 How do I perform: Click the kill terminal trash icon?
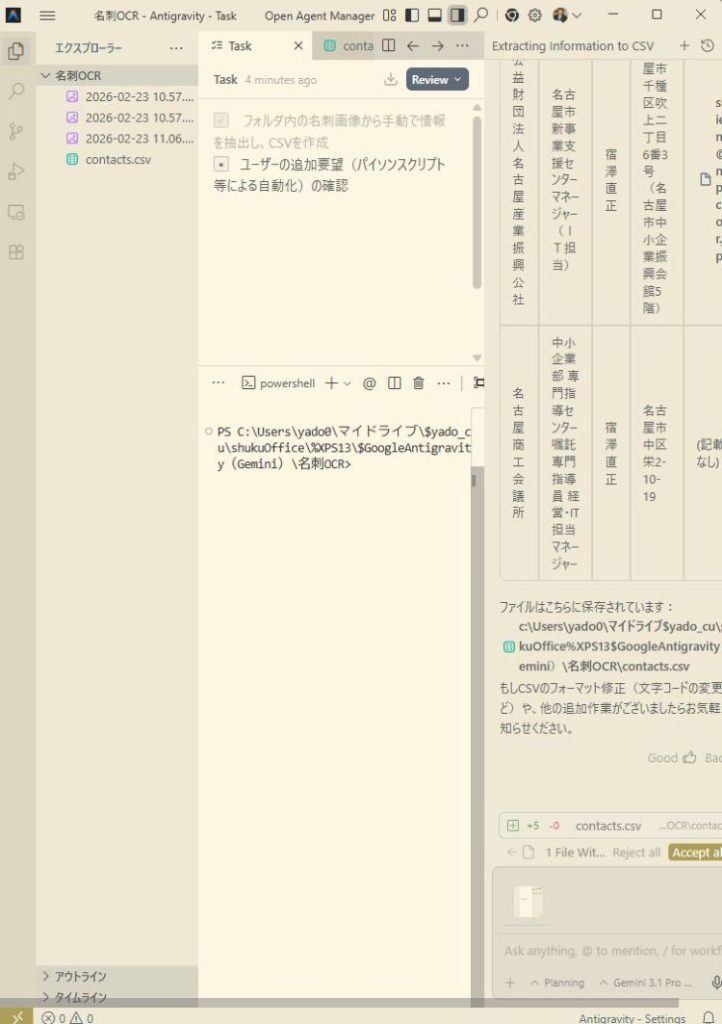point(419,383)
